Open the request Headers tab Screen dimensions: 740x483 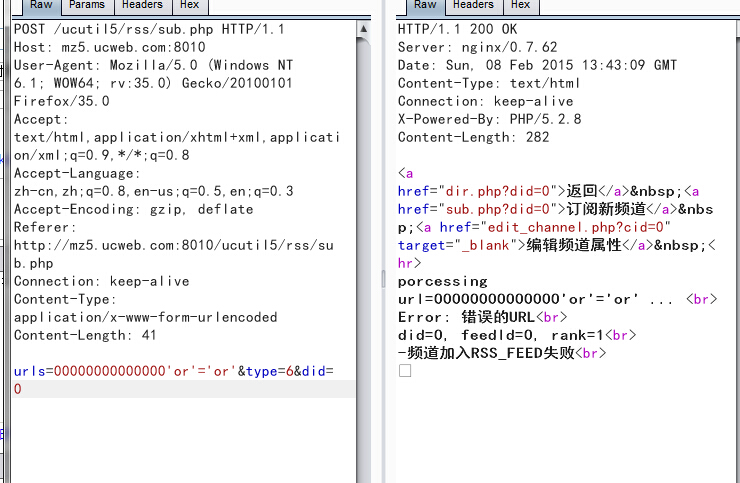[x=142, y=6]
